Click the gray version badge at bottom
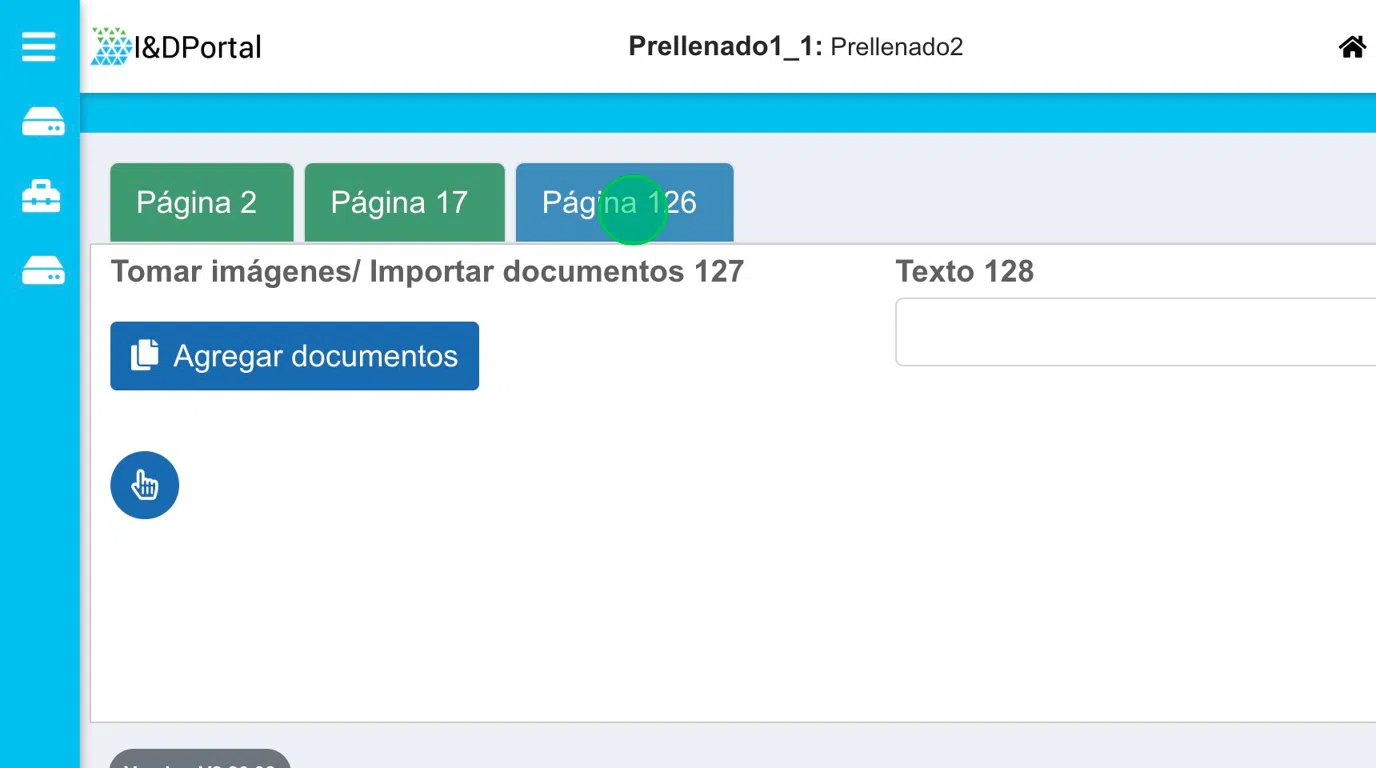1376x768 pixels. 199,760
